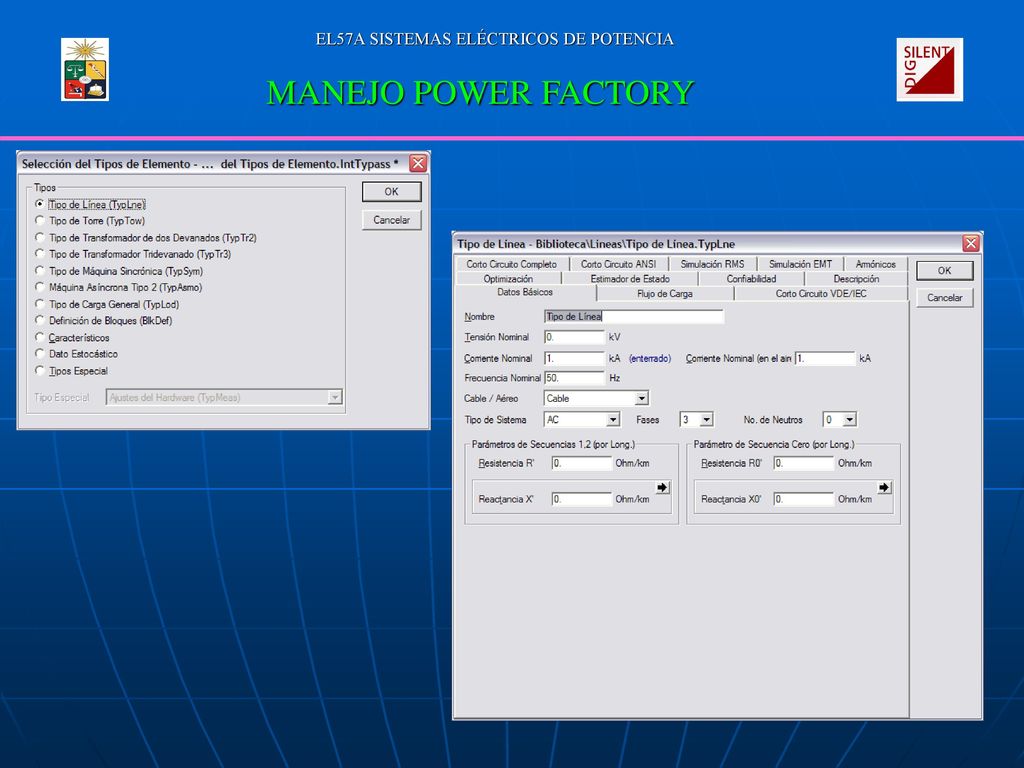Switch to Estimador de Estado tab

click(630, 279)
